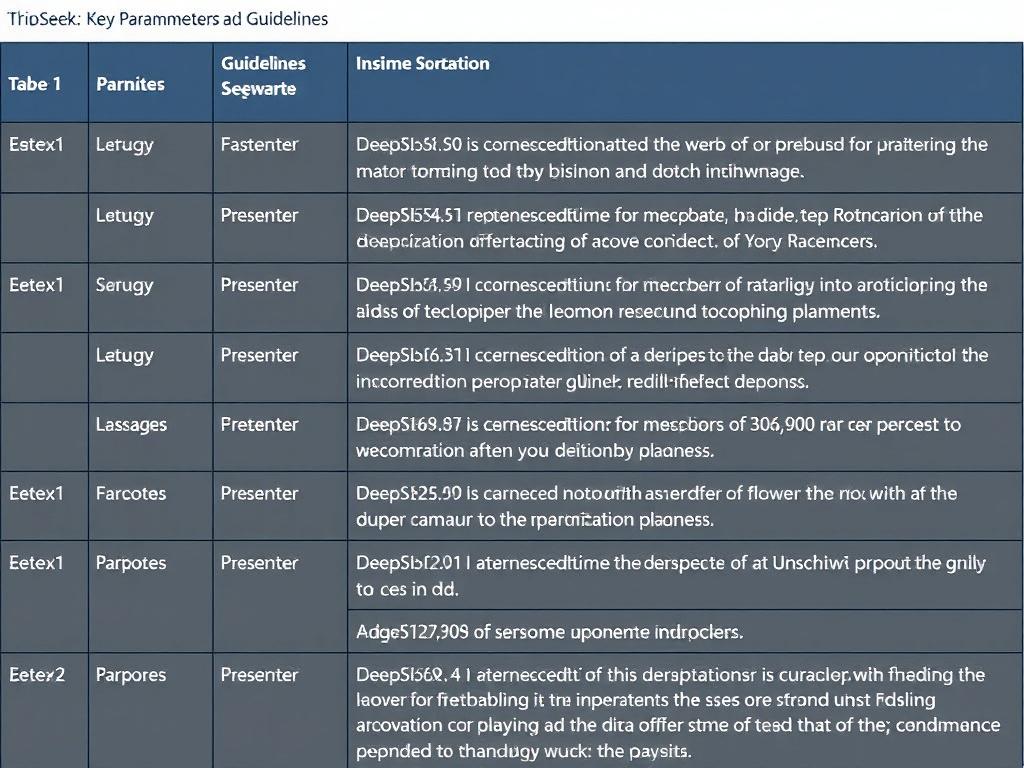Click the title 'Key Parammeters ad Guidelines'
The height and width of the screenshot is (768, 1024).
(x=207, y=18)
